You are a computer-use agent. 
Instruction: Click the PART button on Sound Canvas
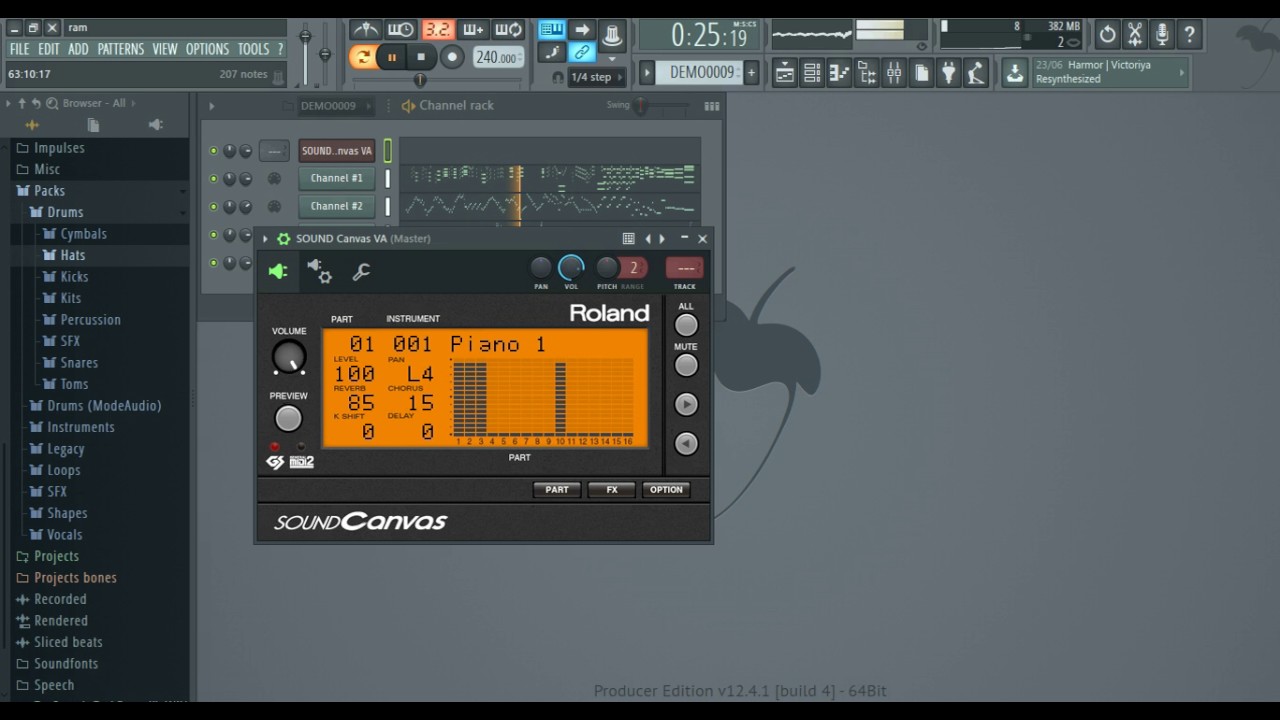[x=557, y=490]
